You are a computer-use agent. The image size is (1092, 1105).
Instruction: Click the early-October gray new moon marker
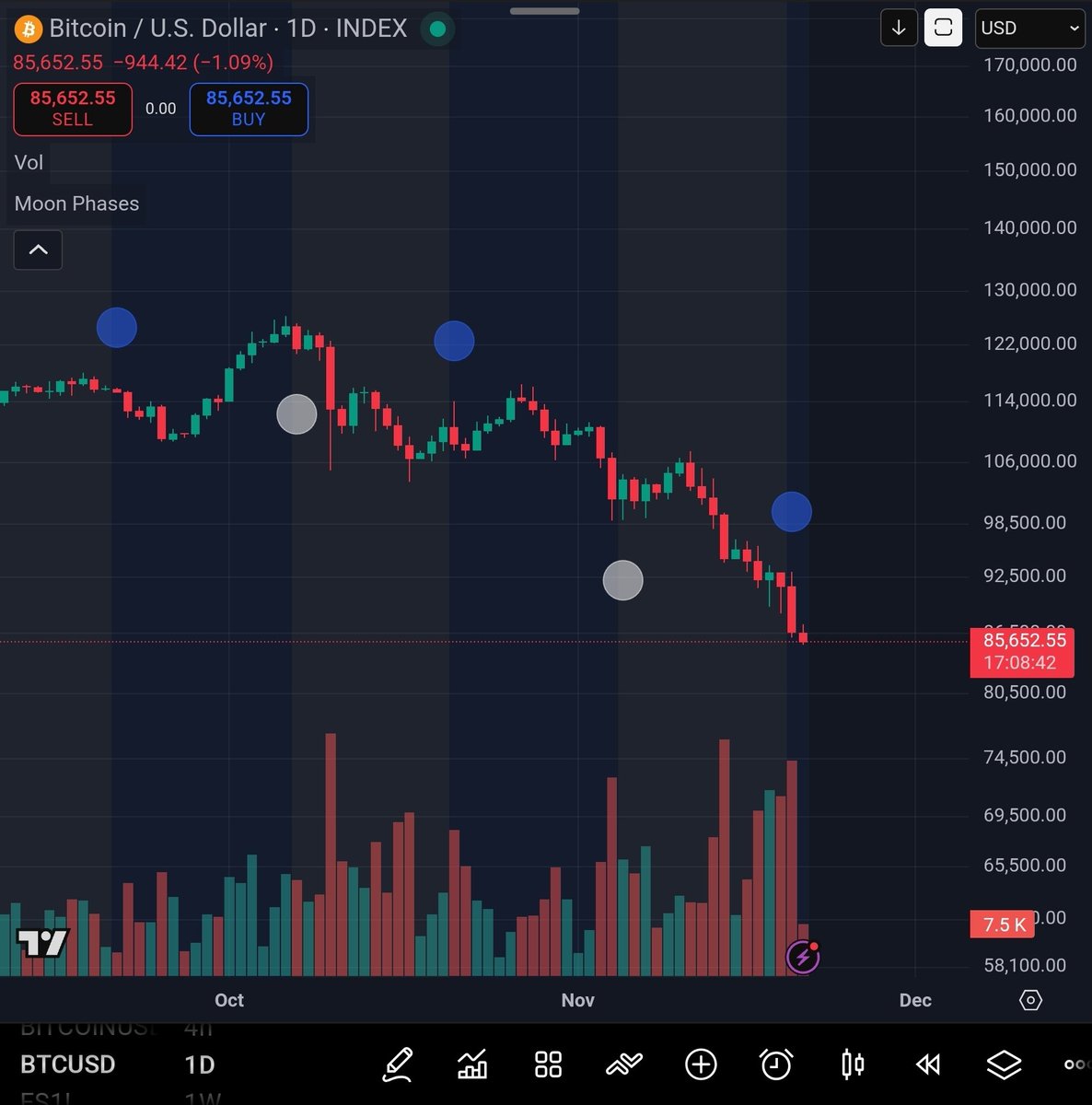click(x=296, y=414)
